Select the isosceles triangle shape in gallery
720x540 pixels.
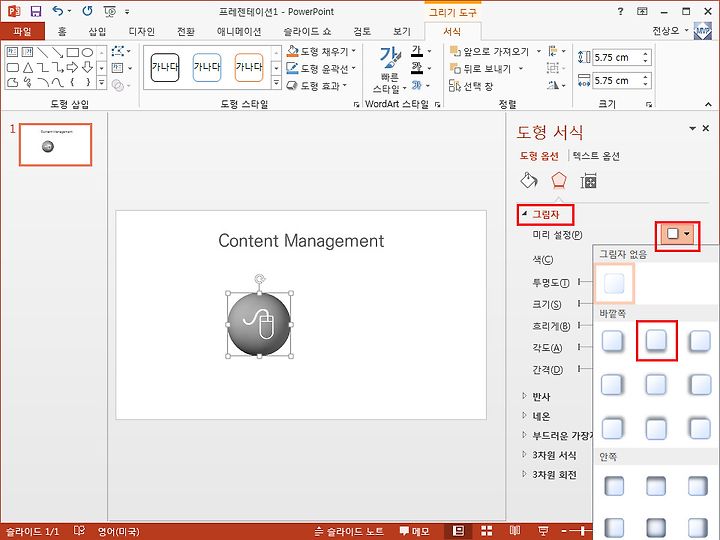pyautogui.click(x=28, y=68)
